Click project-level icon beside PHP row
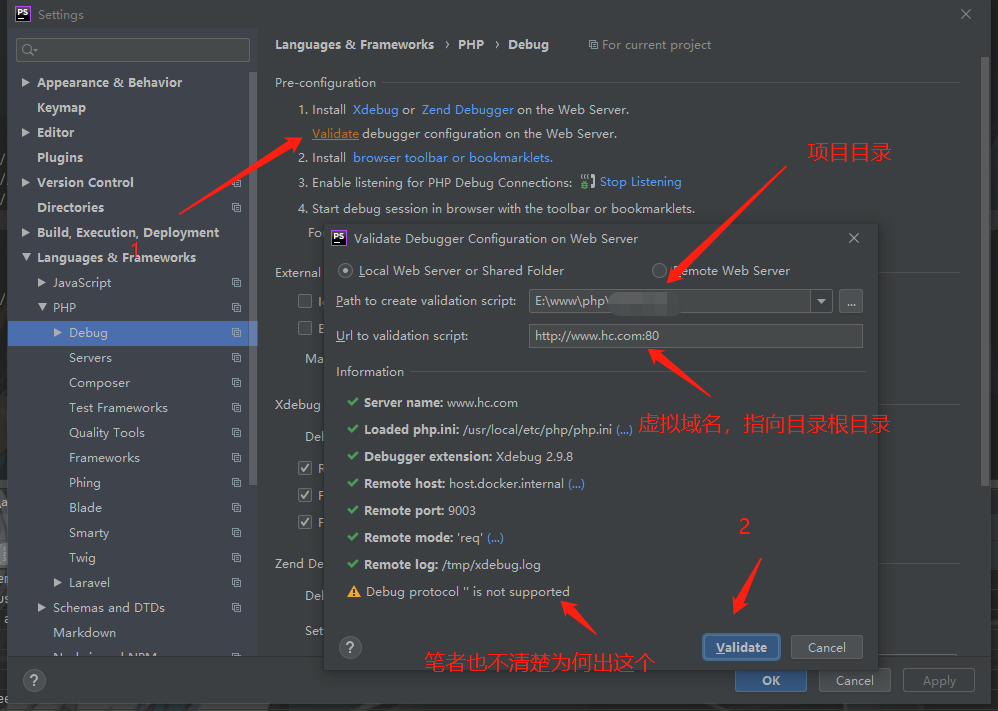Viewport: 998px width, 711px height. coord(237,307)
